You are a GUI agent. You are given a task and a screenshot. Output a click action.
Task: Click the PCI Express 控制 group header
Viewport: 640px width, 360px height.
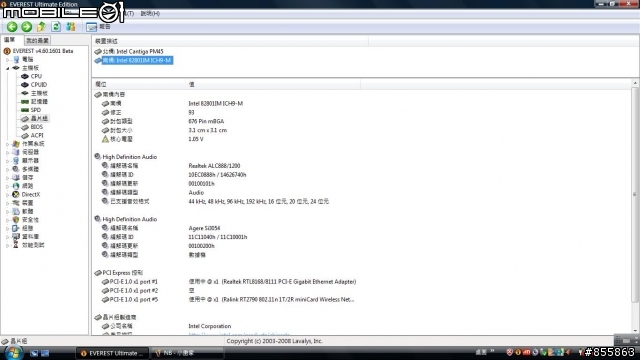point(122,273)
